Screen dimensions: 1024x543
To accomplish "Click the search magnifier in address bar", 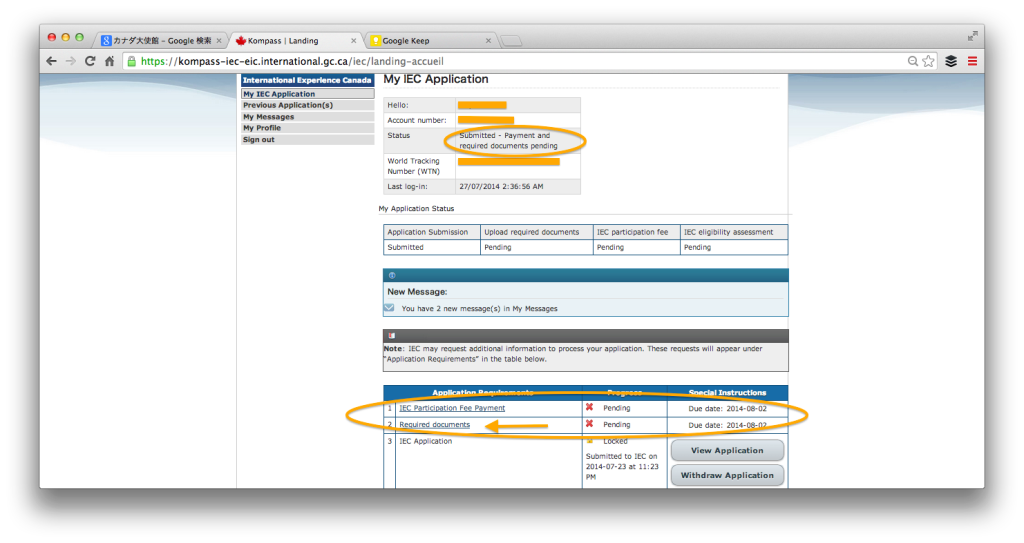I will coord(912,61).
